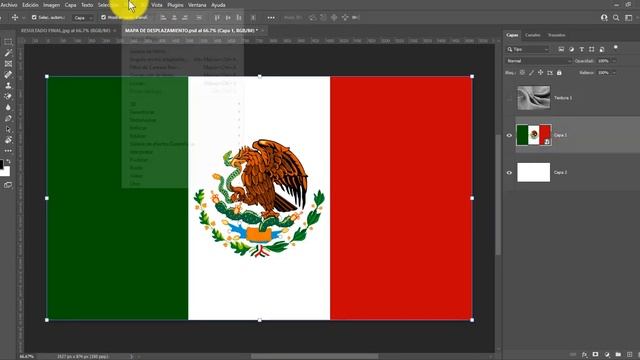Toggle Show Transform Controls checkbox
640x360 pixels.
pos(103,18)
